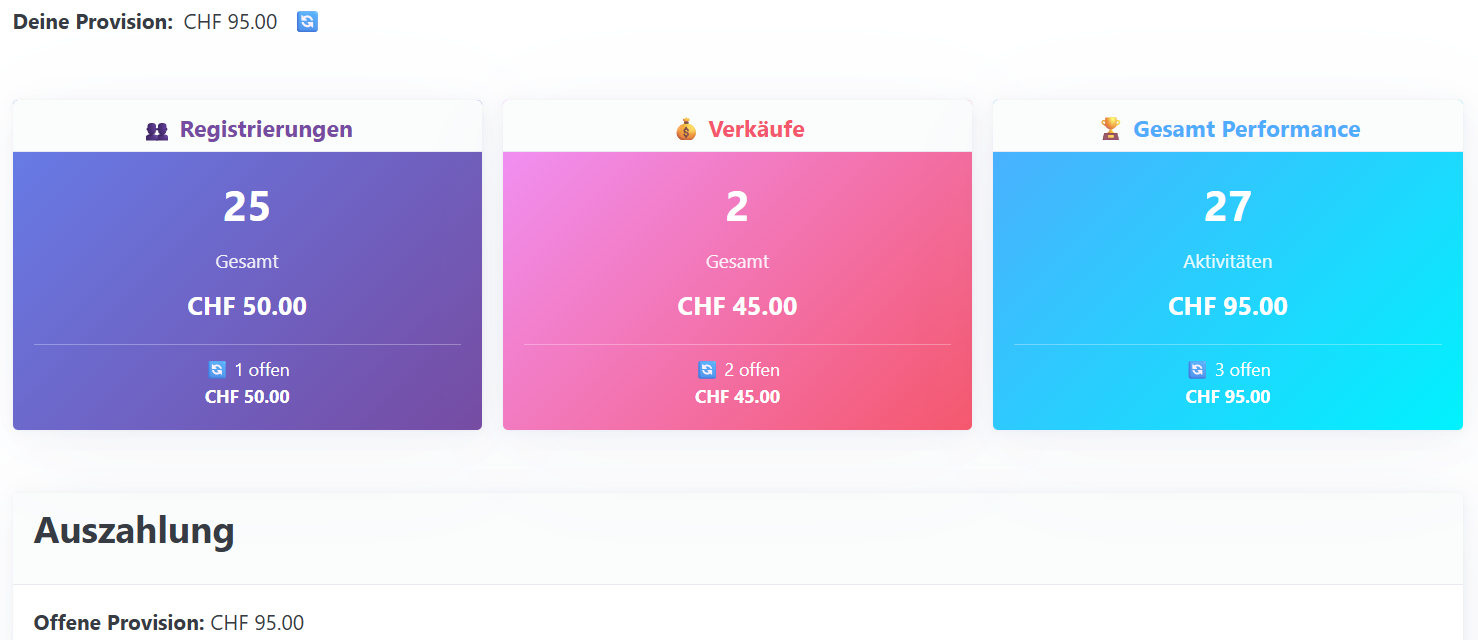Screen dimensions: 1478x640
Task: Click "2 offen" text in Verkäufe card
Action: point(752,370)
